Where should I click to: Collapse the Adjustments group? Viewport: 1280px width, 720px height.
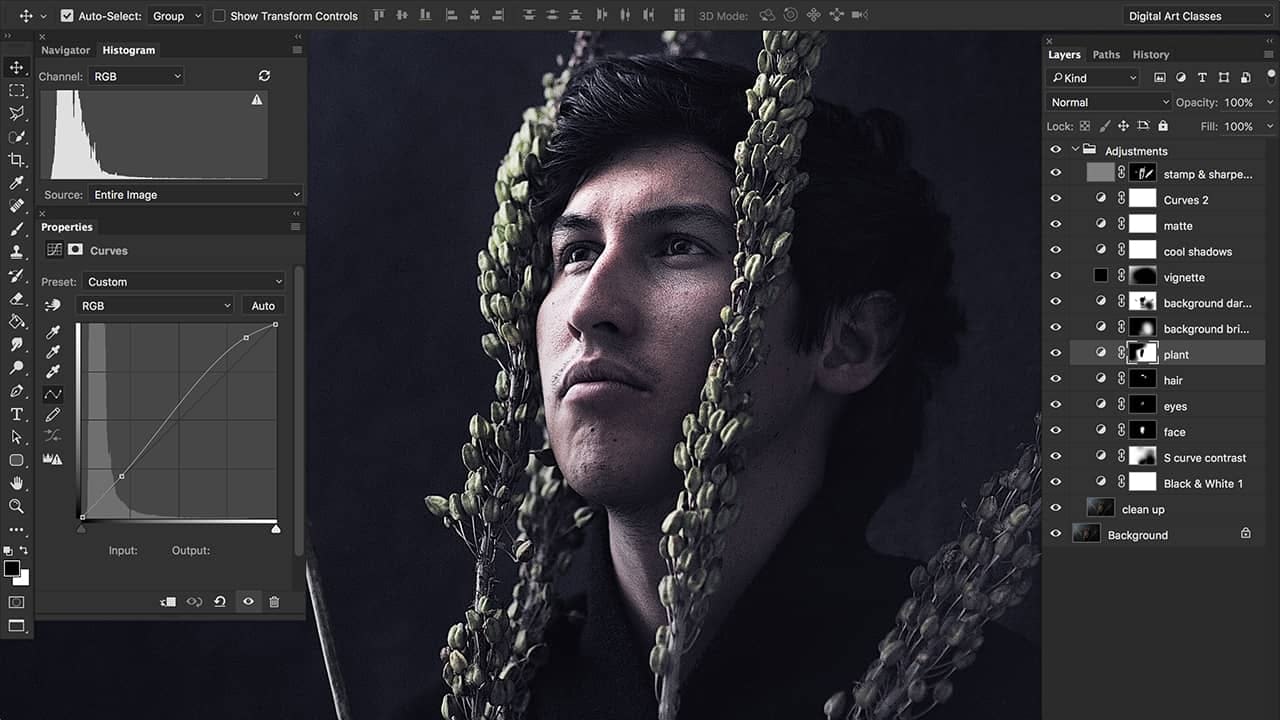click(1076, 148)
